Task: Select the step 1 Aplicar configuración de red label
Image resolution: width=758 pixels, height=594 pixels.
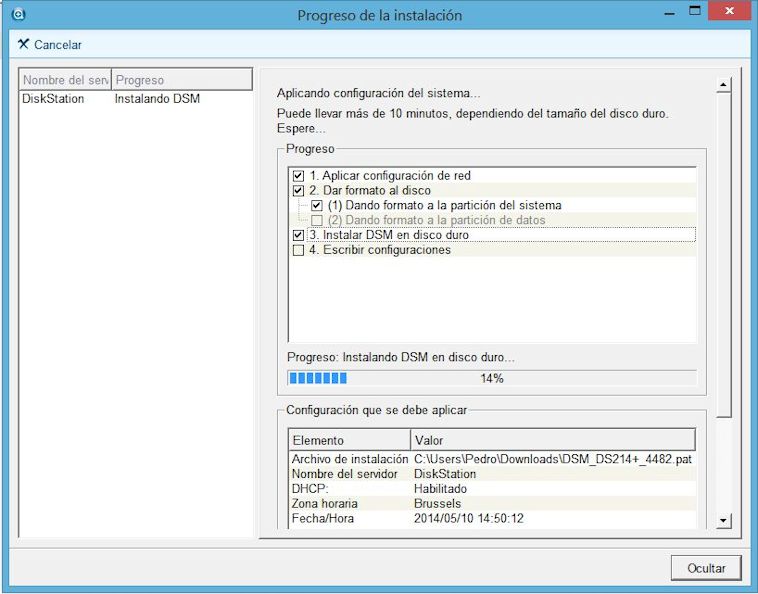Action: point(390,175)
